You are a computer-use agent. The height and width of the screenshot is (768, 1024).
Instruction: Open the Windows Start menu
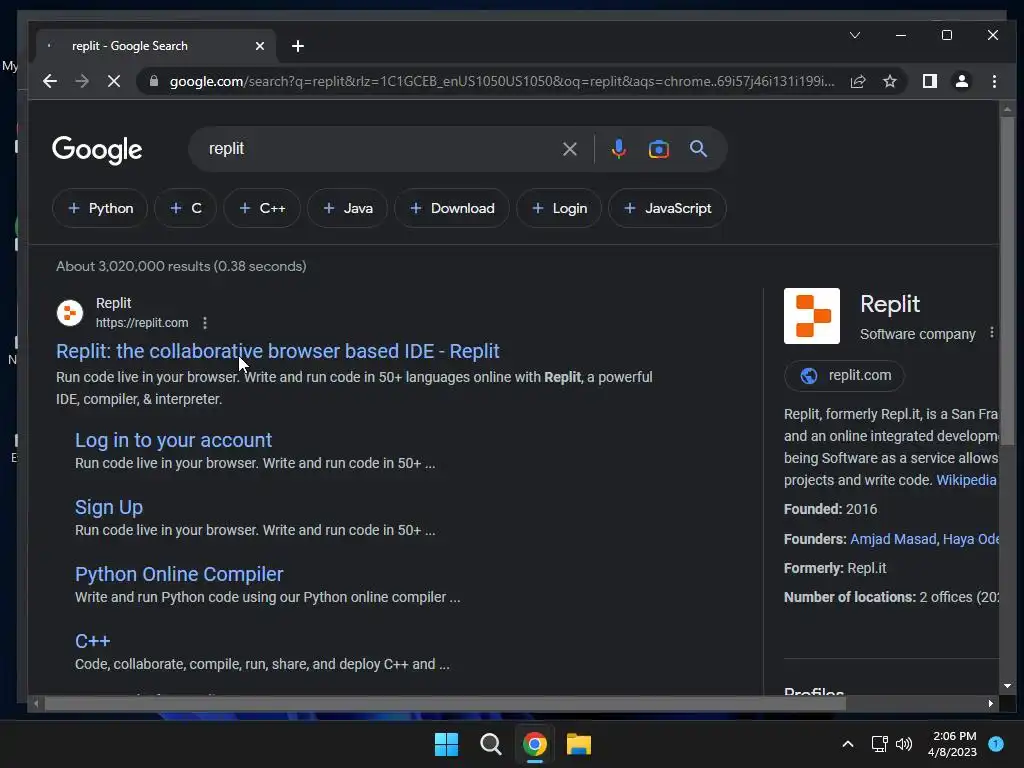coord(447,744)
